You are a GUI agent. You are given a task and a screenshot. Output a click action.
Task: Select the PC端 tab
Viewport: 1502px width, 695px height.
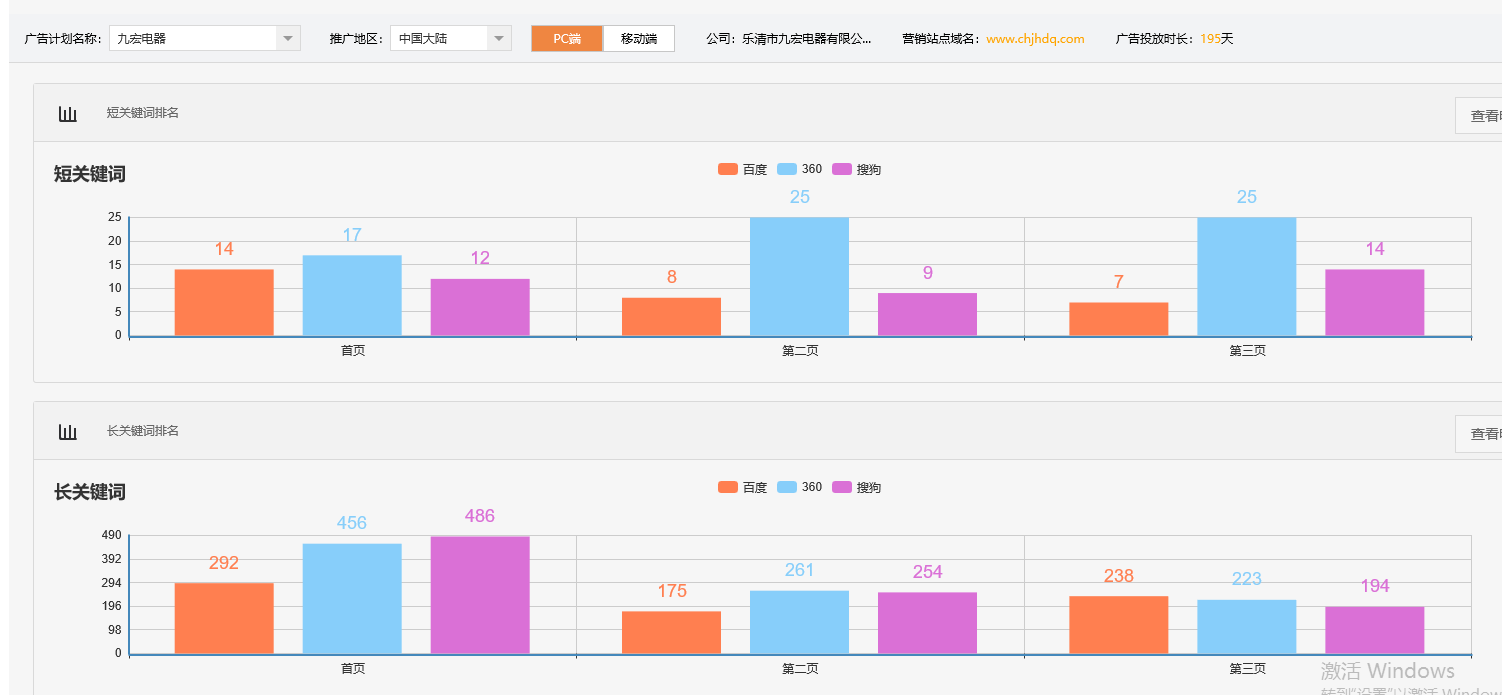pyautogui.click(x=567, y=38)
